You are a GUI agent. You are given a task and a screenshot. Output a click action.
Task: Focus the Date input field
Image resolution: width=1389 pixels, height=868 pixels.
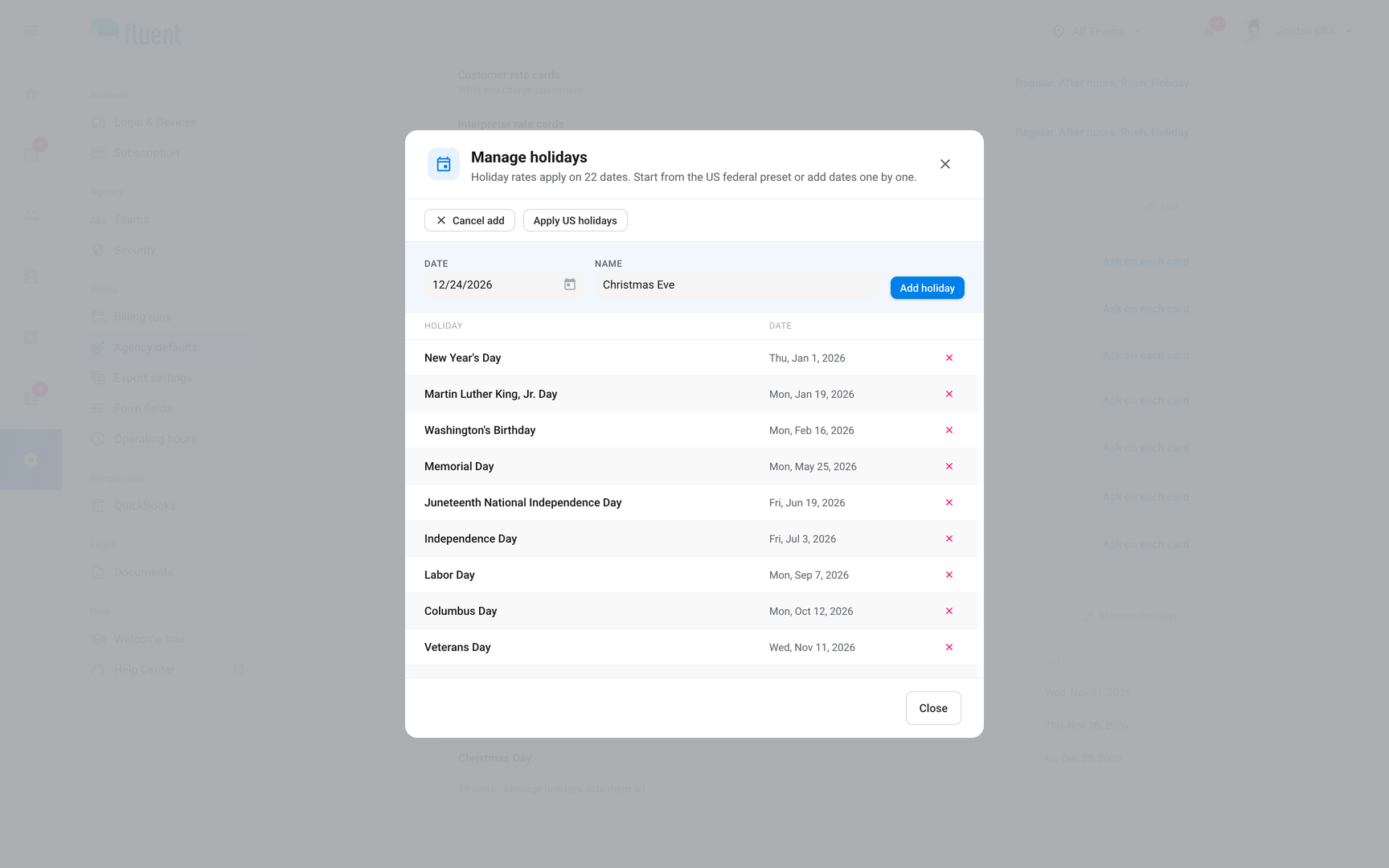pyautogui.click(x=504, y=285)
